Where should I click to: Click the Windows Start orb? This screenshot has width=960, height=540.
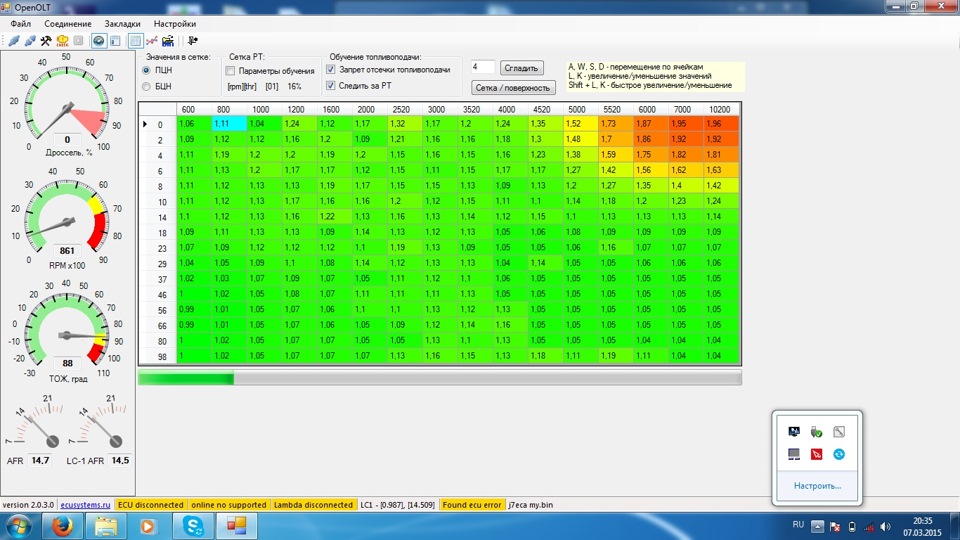coord(18,527)
